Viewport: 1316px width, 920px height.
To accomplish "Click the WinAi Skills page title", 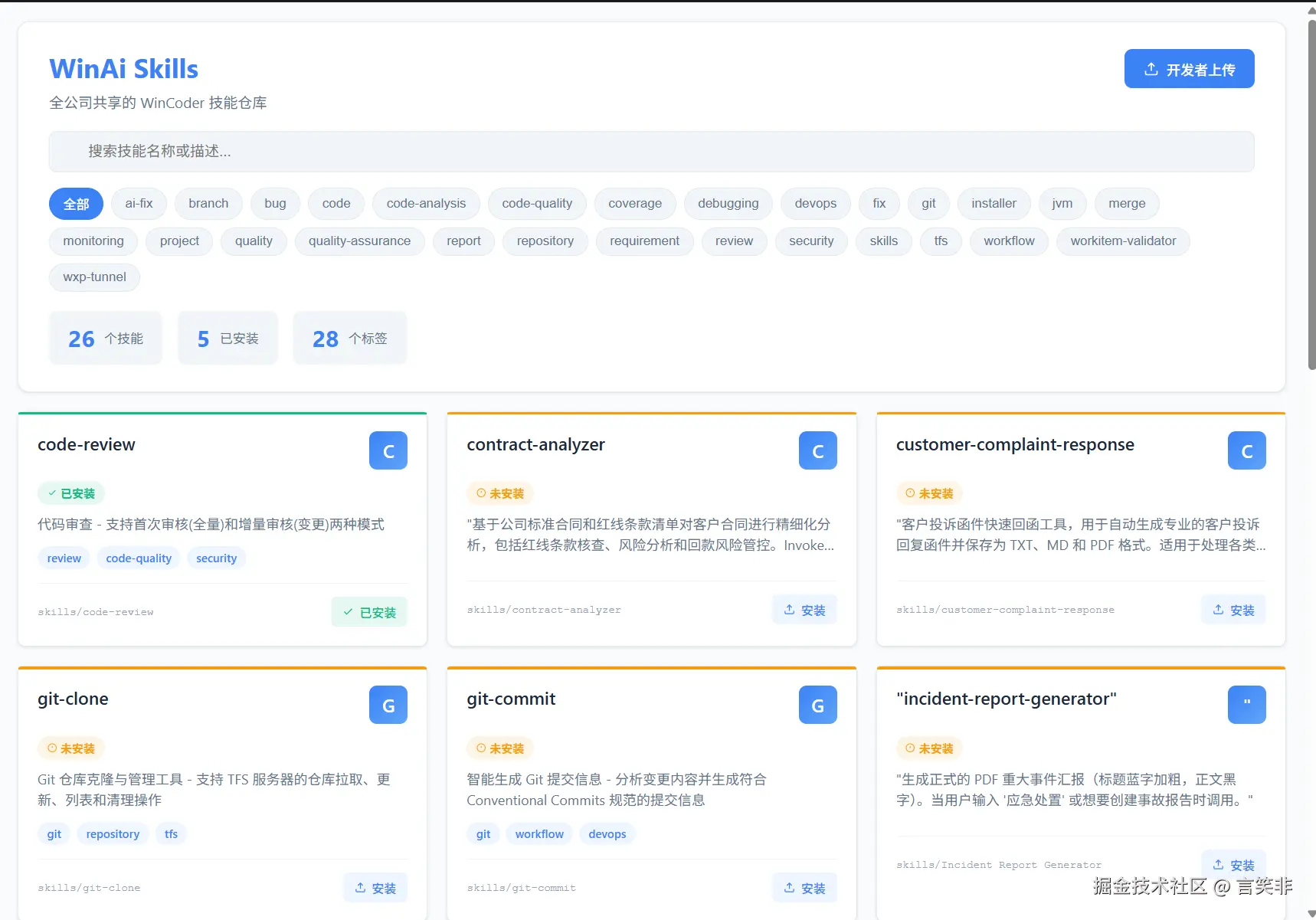I will (x=124, y=69).
